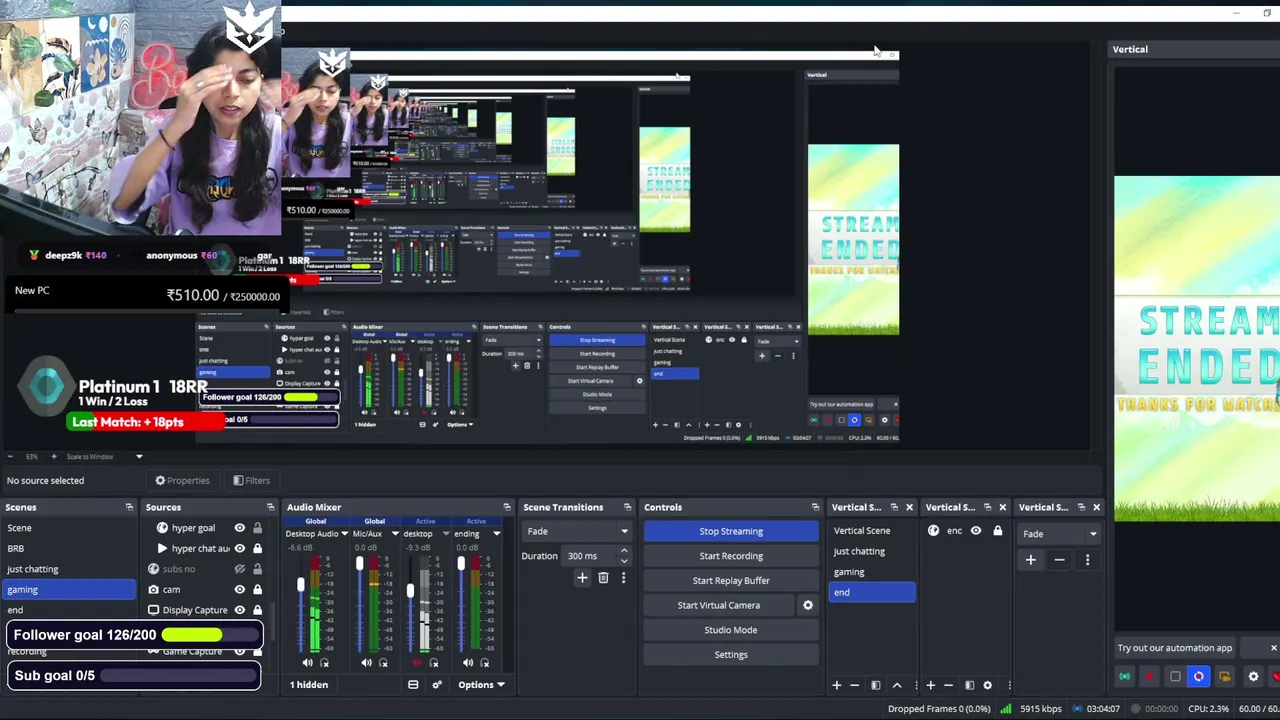
Task: Zoom out the preview with the minus icon
Action: pyautogui.click(x=10, y=457)
